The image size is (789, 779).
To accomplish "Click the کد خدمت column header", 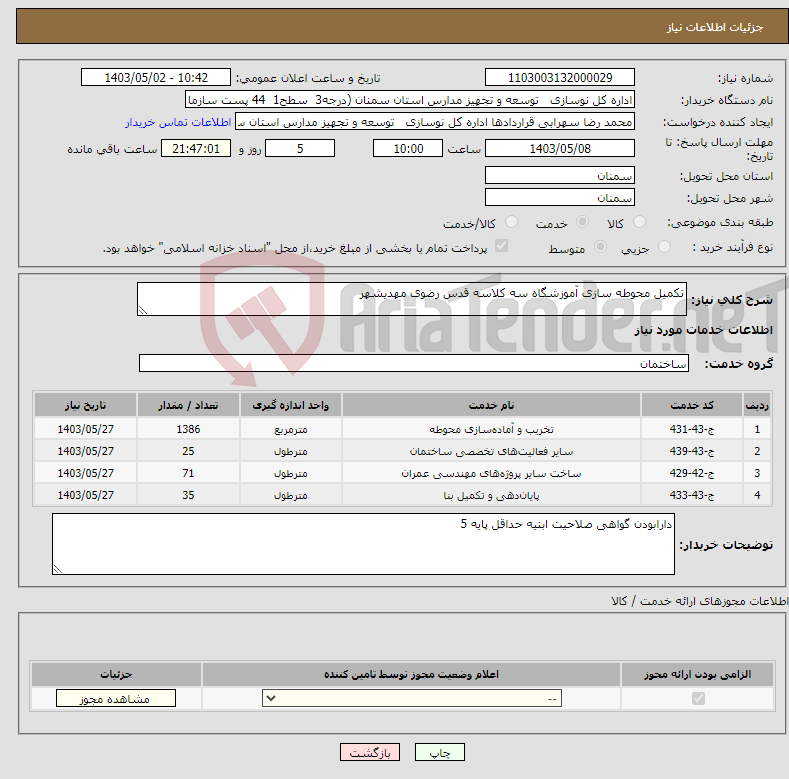I will (x=692, y=405).
